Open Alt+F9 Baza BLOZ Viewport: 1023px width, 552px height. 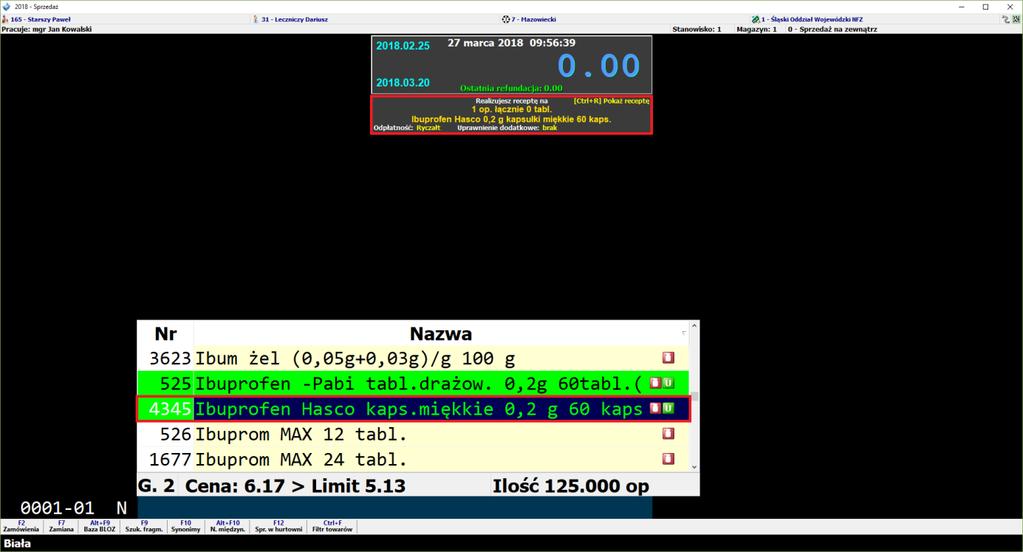[99, 527]
